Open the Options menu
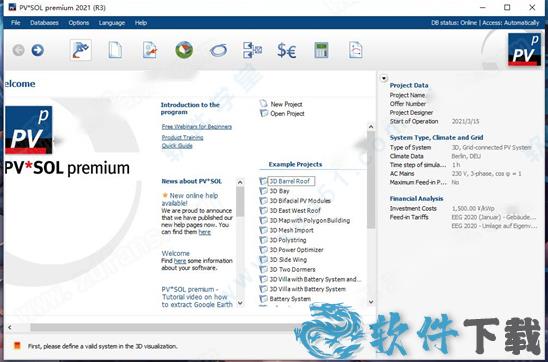 [79, 23]
